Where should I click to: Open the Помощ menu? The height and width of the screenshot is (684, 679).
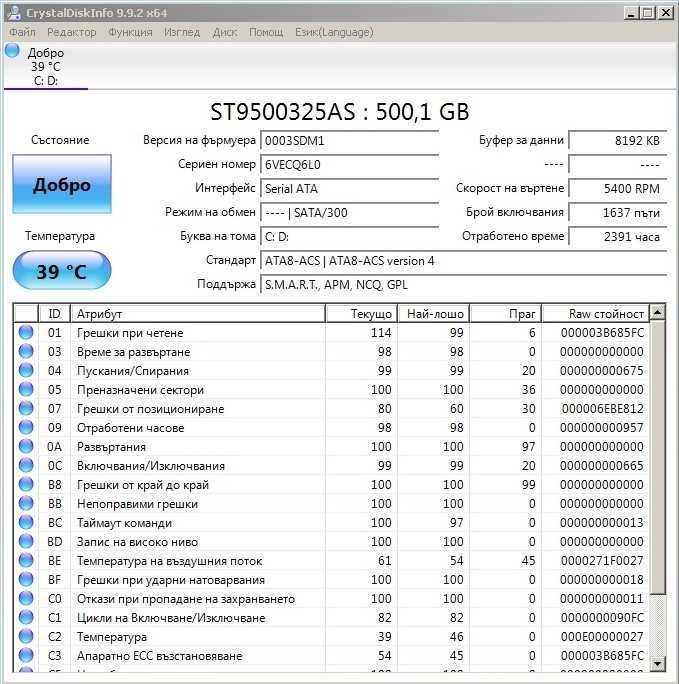coord(266,32)
